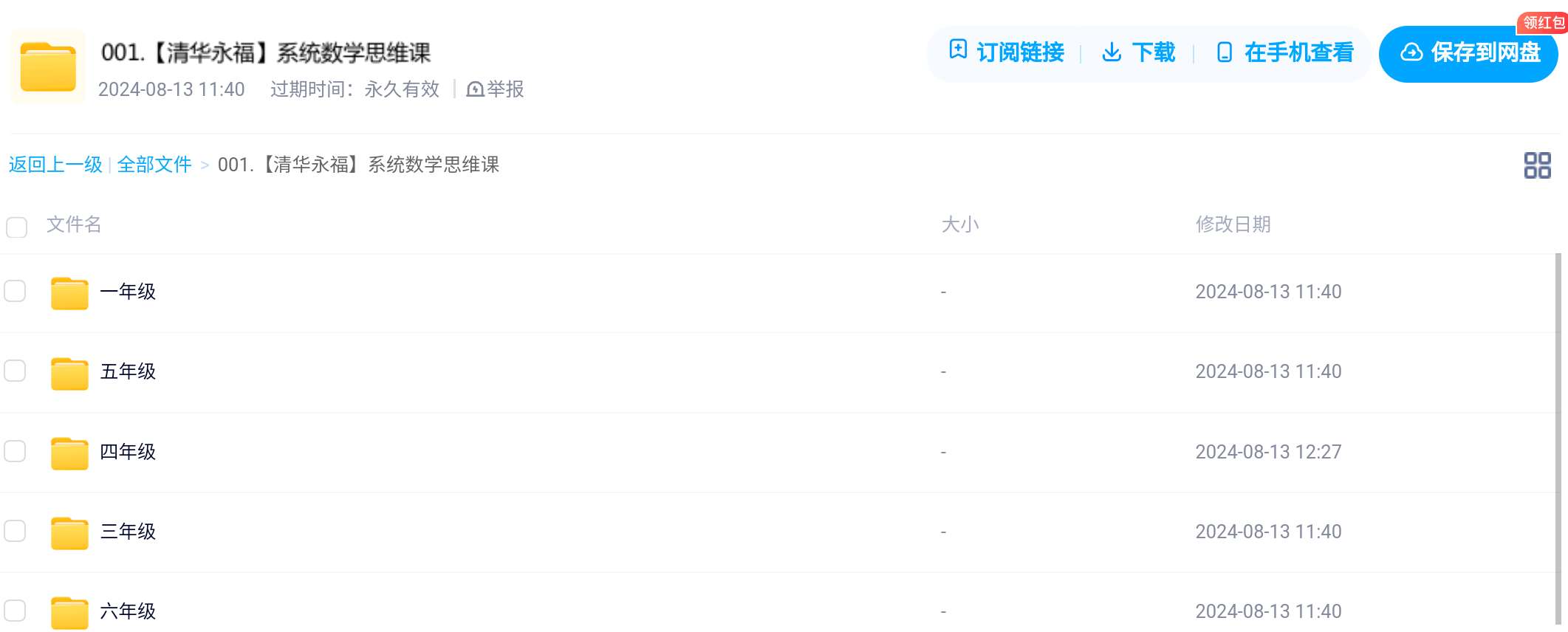Image resolution: width=1568 pixels, height=632 pixels.
Task: Click the phone icon for 在手机查看
Action: tap(1224, 52)
